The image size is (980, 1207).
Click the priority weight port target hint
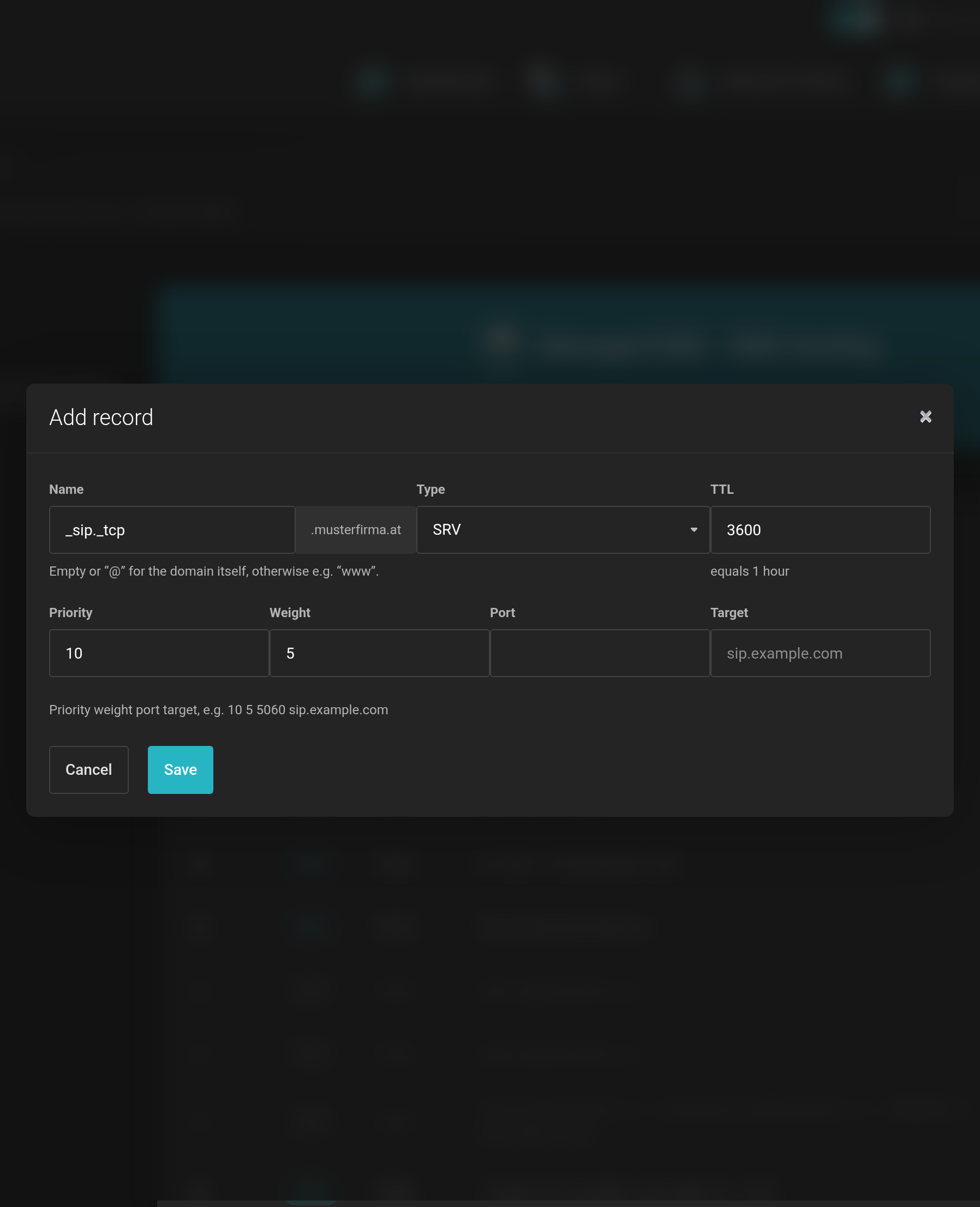218,710
